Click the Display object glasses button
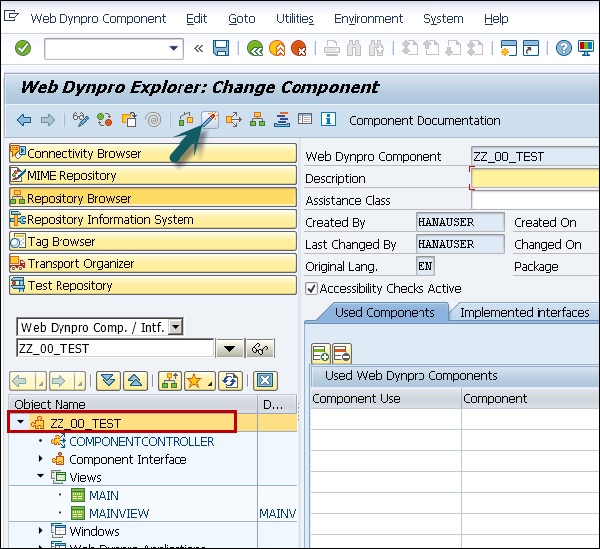The width and height of the screenshot is (600, 549). [x=262, y=348]
